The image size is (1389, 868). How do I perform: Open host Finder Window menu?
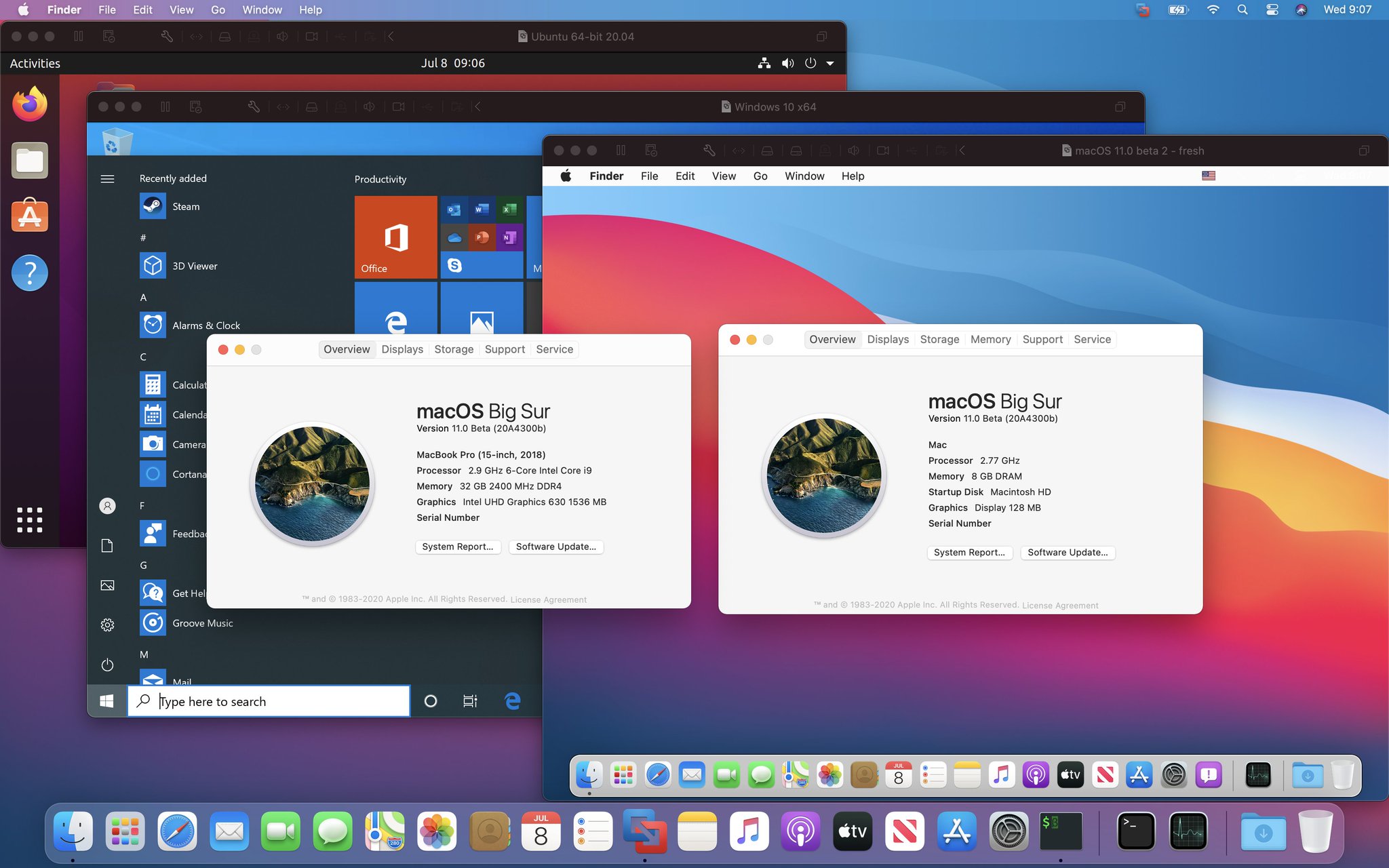(x=262, y=9)
